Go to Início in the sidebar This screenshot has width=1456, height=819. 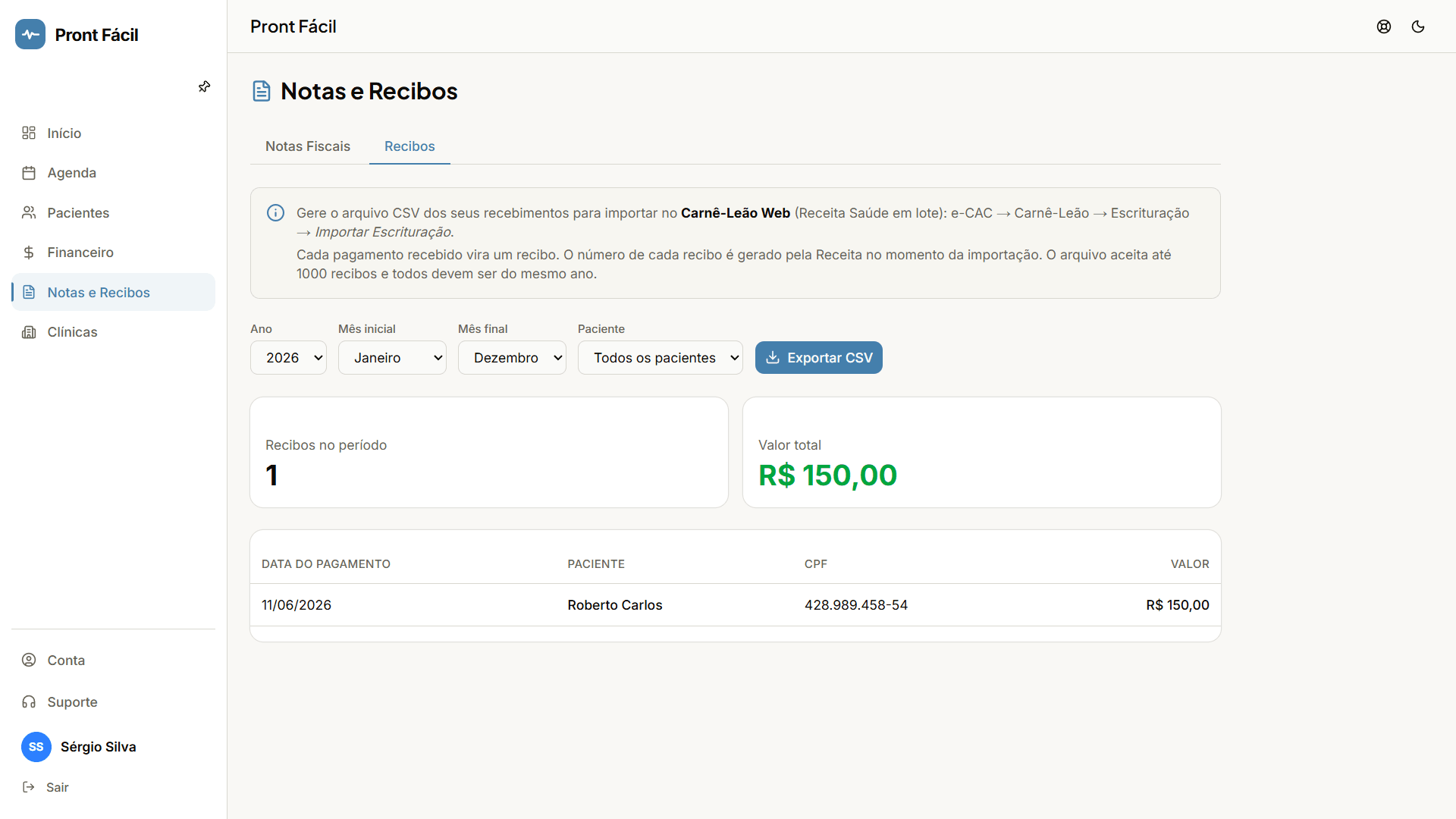113,133
